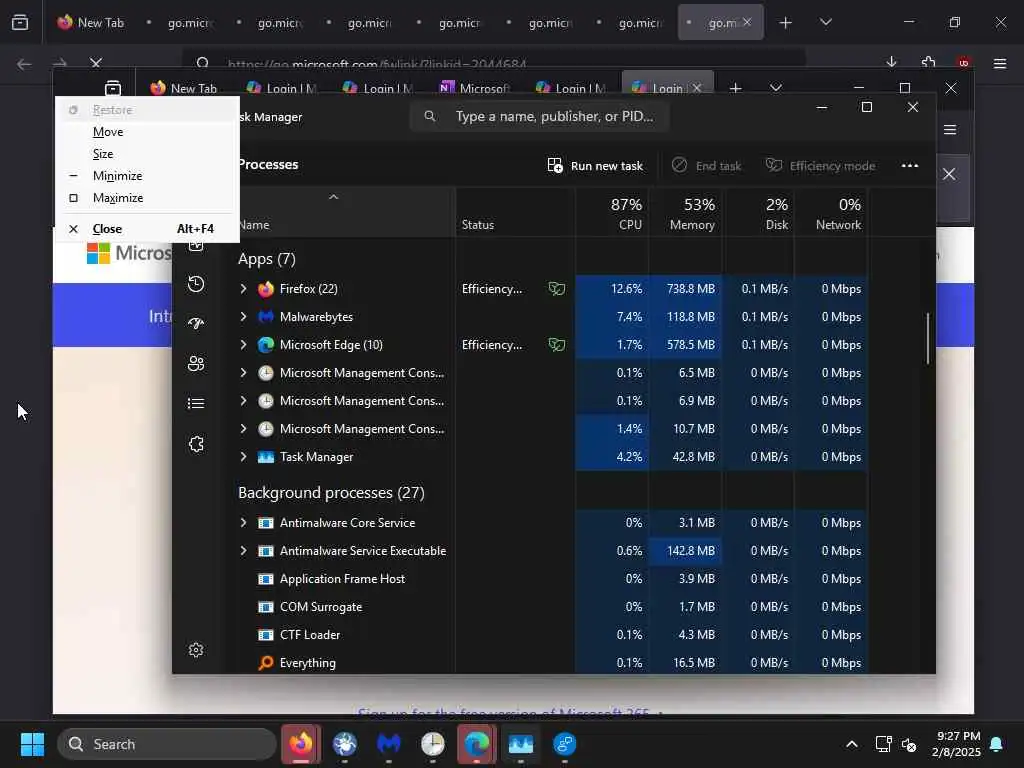Switch to Firefox New Tab tab
Screen dimensions: 1024x768
tap(91, 23)
